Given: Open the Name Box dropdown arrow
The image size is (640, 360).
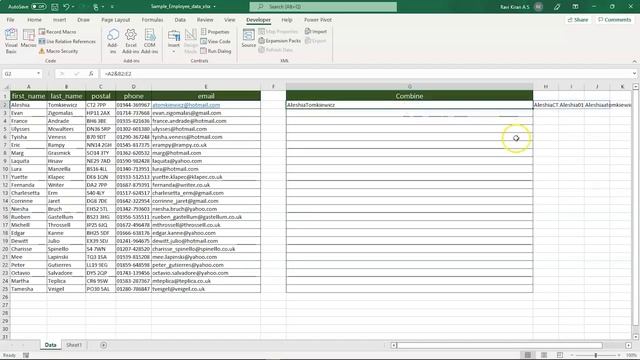Looking at the screenshot, I should coord(38,73).
